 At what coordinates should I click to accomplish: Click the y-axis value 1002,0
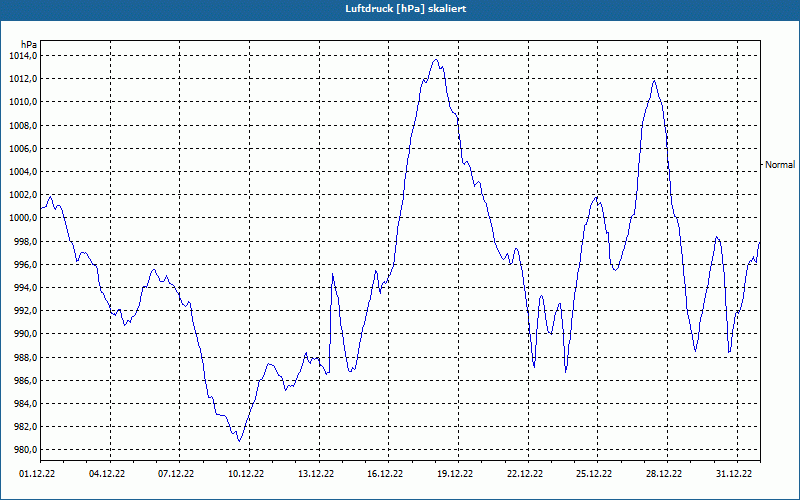(23, 195)
